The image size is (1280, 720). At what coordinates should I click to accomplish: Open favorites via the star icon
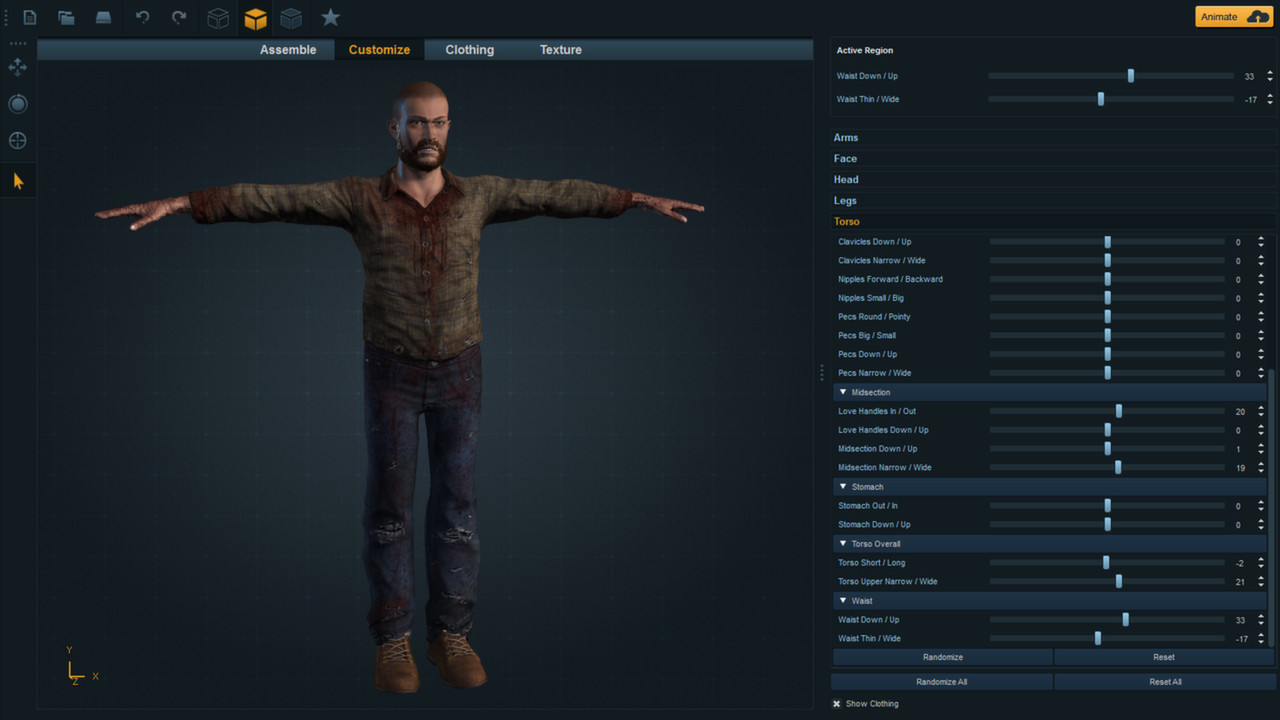pos(330,17)
